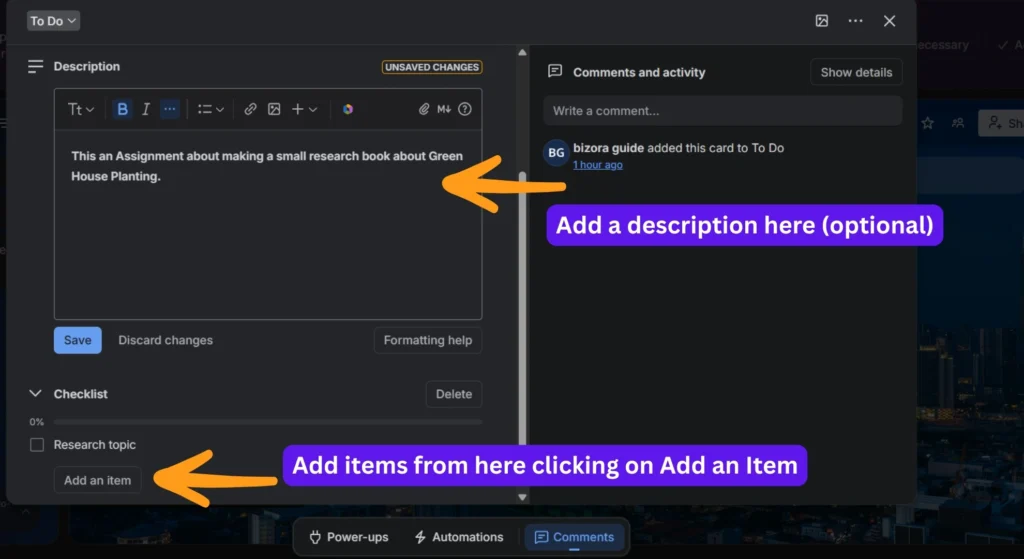Insert an image via editor toolbar
The height and width of the screenshot is (559, 1024).
coord(274,109)
